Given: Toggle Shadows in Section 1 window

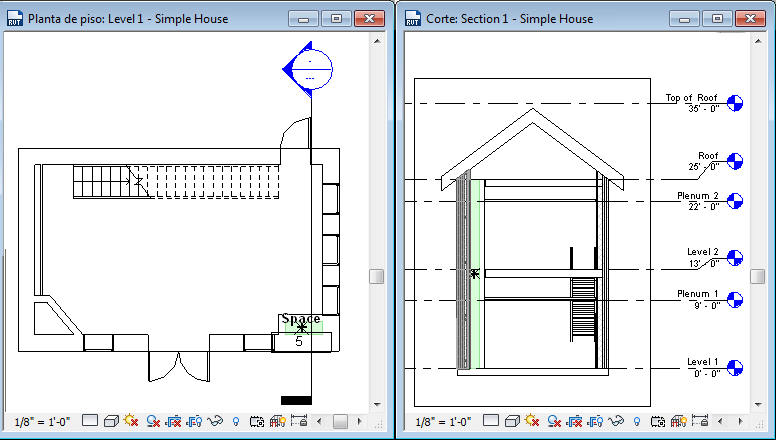Looking at the screenshot, I should (554, 421).
